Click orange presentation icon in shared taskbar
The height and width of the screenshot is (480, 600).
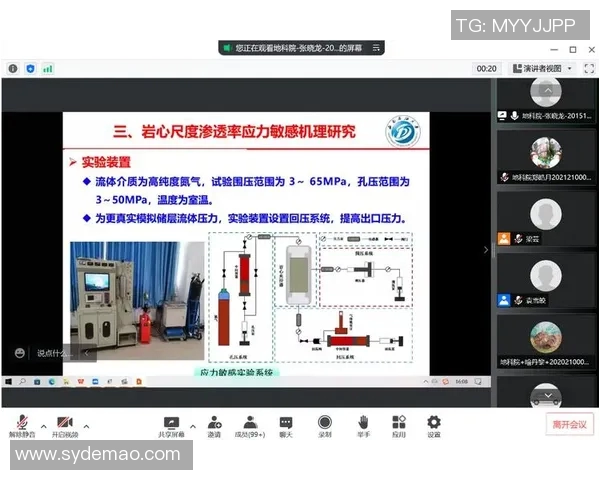pos(139,382)
